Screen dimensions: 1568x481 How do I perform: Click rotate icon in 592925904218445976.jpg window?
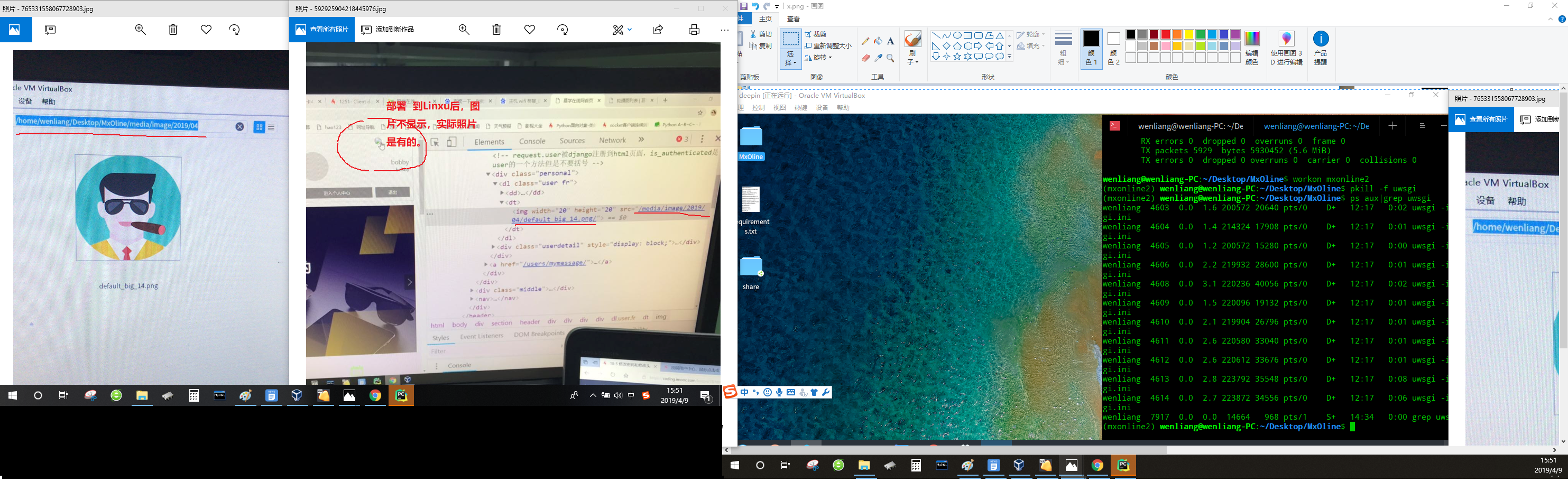(562, 29)
